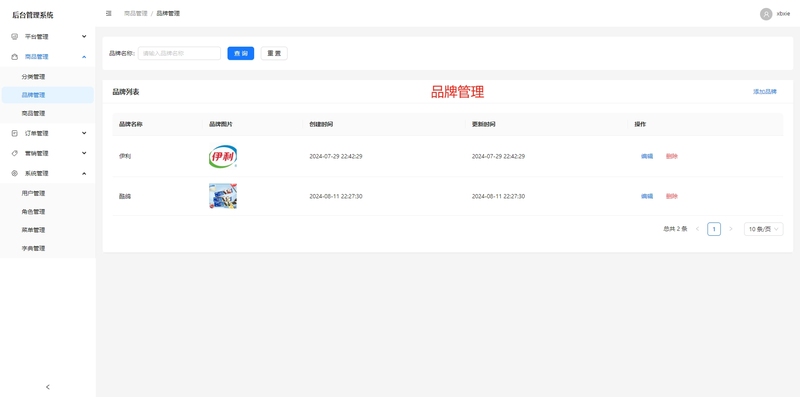Viewport: 800px width, 397px height.
Task: Click the 系统管理 gear icon in sidebar
Action: point(14,173)
